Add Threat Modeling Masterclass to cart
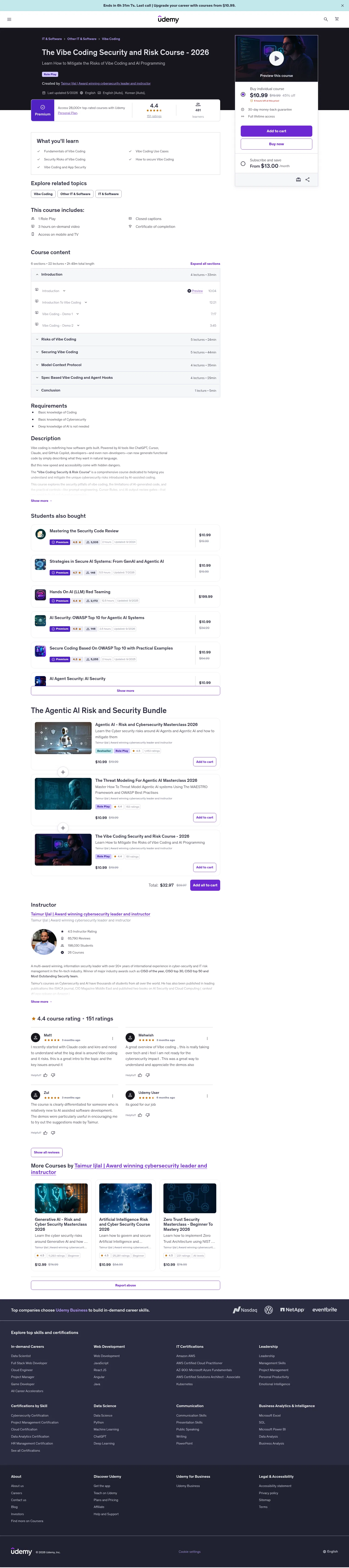 [205, 818]
